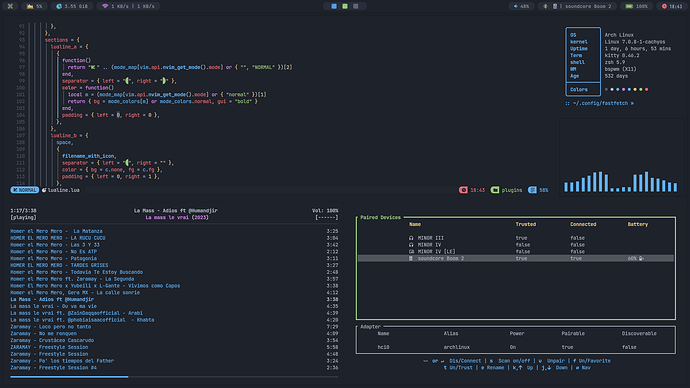This screenshot has height=388, width=690.
Task: Click the Connected column header
Action: [583, 224]
